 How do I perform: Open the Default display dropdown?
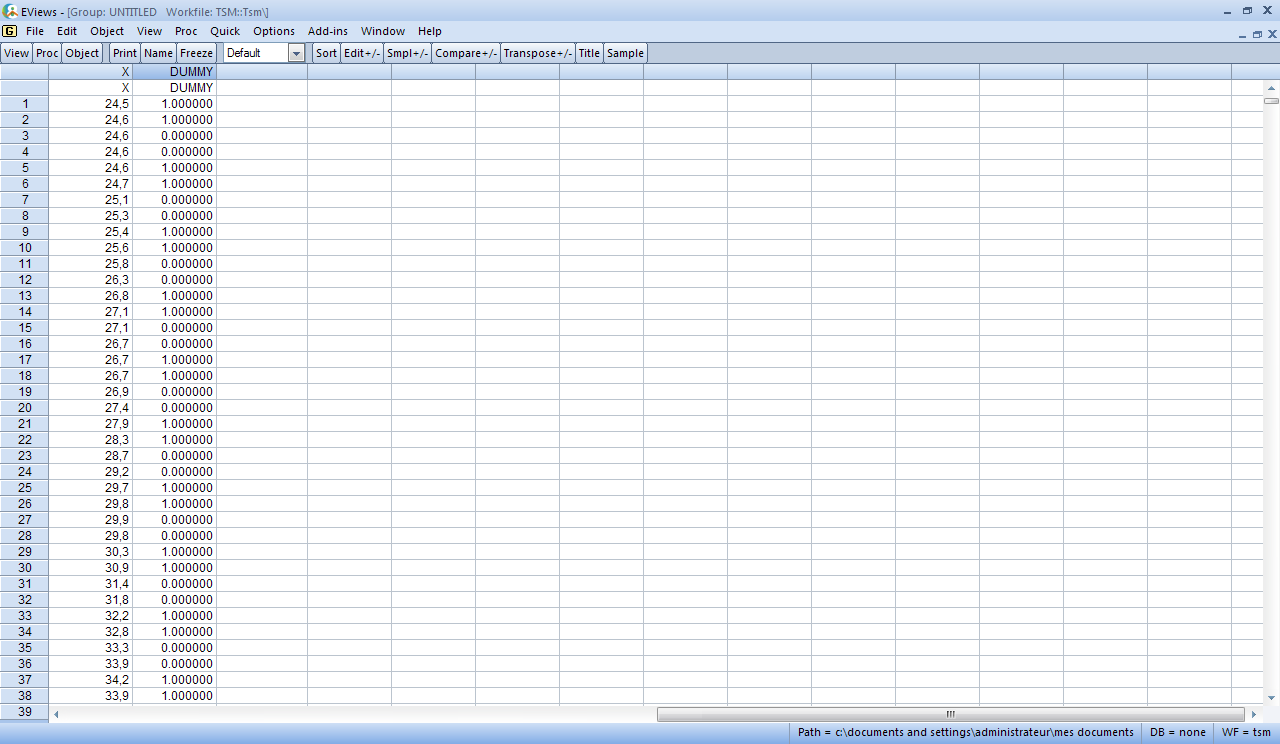tap(296, 53)
